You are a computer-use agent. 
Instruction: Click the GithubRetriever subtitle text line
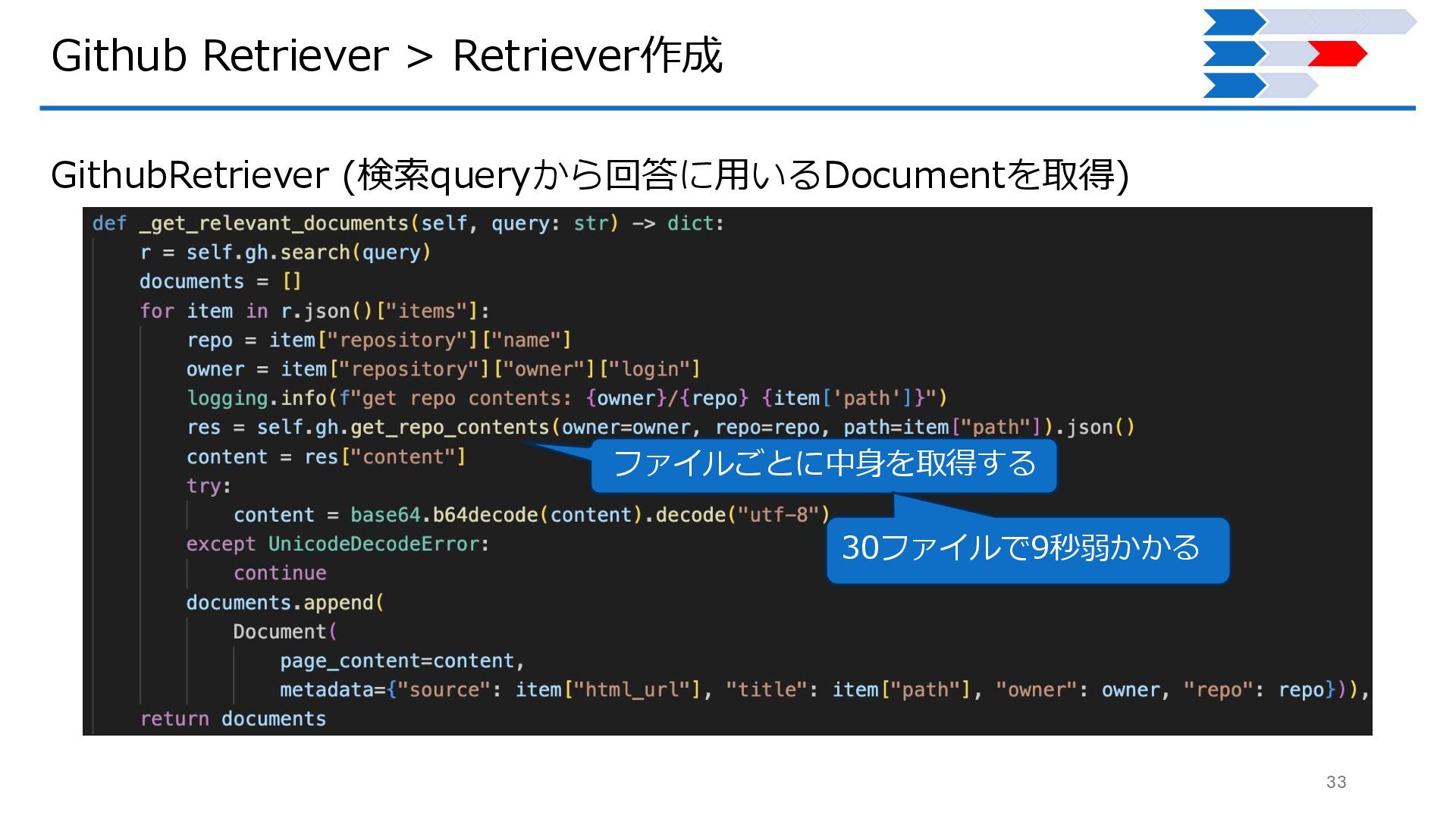(x=589, y=175)
